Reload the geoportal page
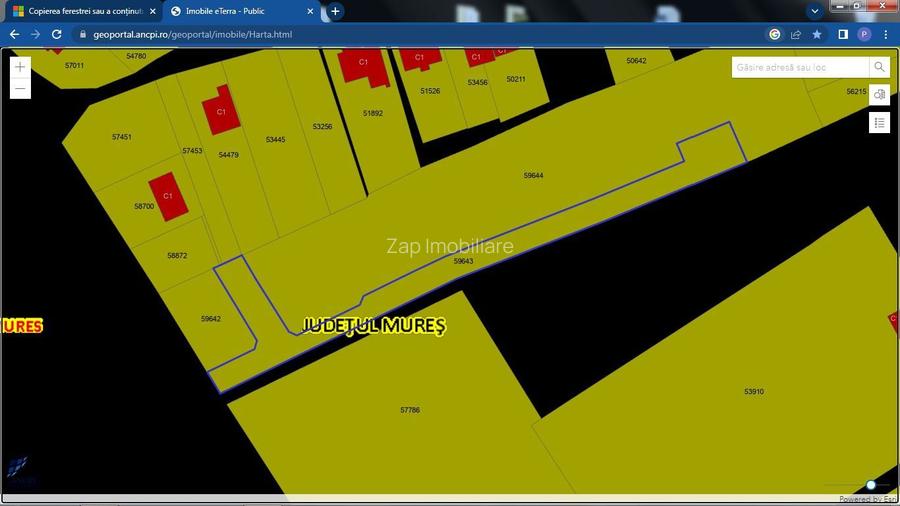Image resolution: width=900 pixels, height=506 pixels. (57, 34)
